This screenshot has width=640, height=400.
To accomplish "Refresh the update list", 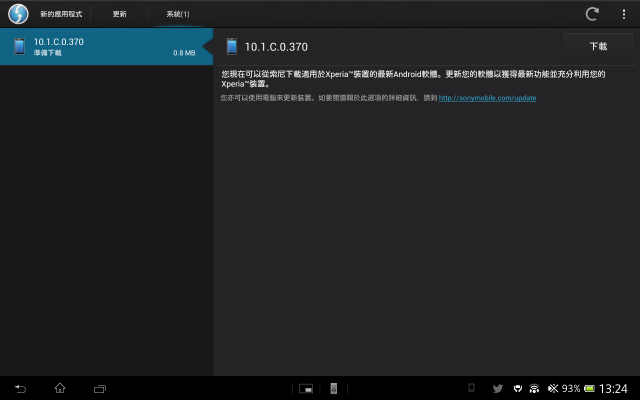I will click(592, 14).
